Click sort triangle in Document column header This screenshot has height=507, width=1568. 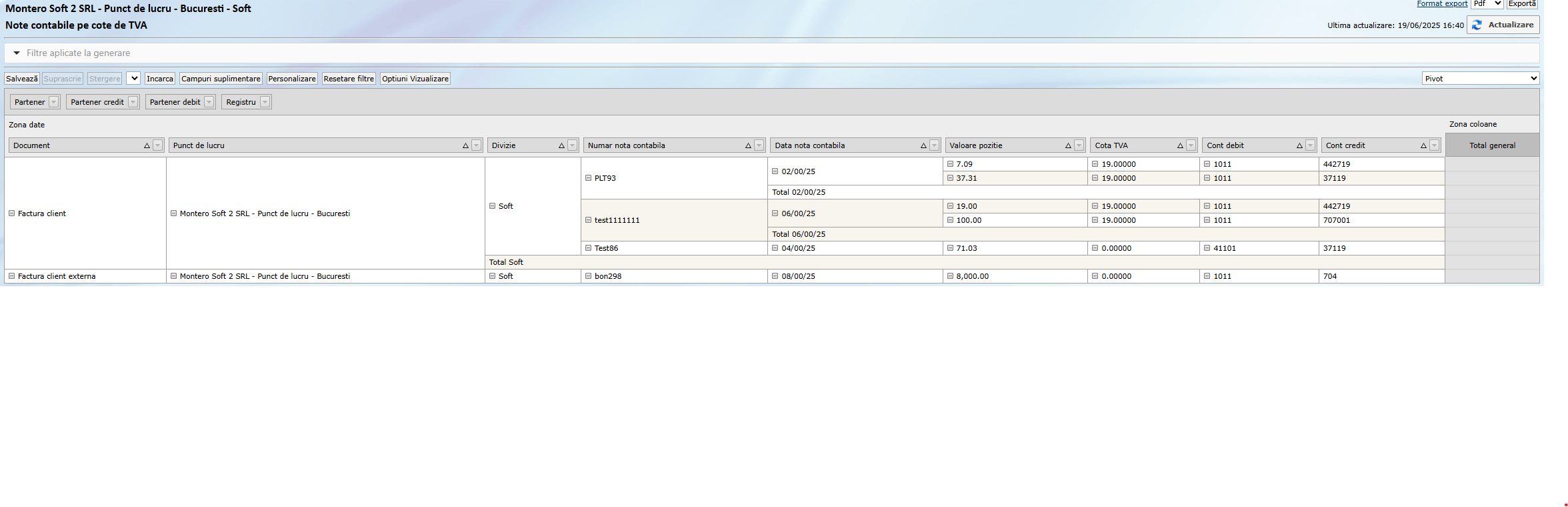click(147, 145)
